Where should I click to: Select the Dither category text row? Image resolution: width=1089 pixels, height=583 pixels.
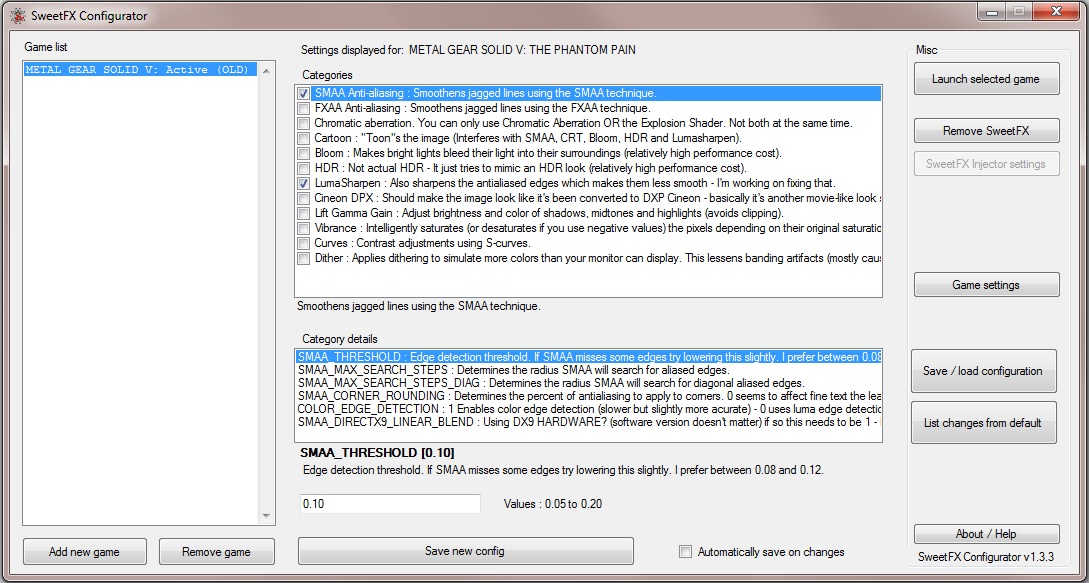pos(597,258)
